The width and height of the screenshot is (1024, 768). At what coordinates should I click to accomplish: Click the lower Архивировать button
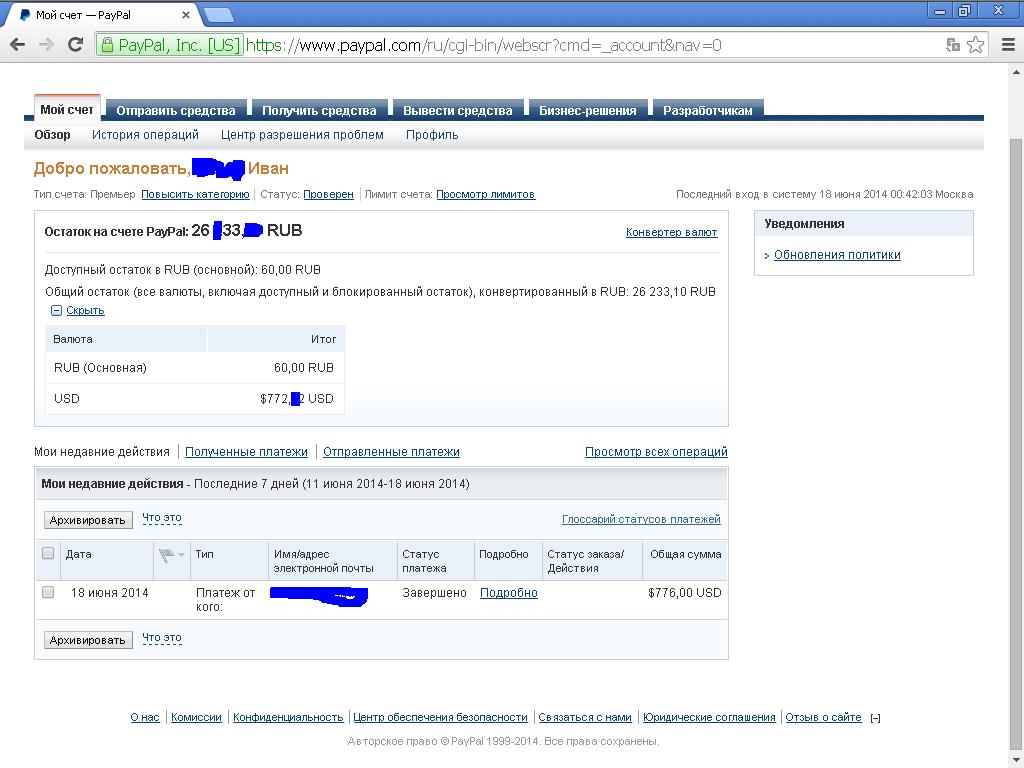click(x=88, y=640)
